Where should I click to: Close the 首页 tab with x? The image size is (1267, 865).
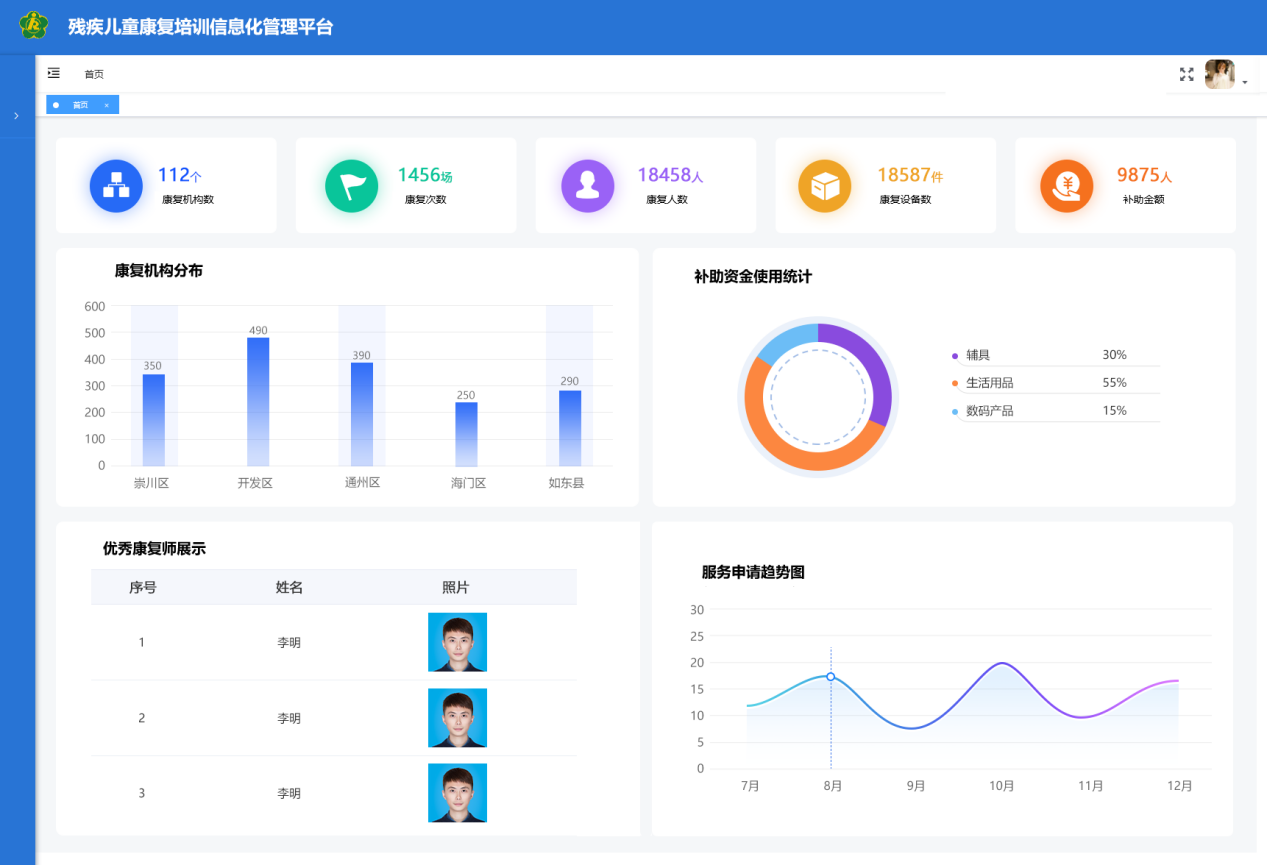coord(107,105)
